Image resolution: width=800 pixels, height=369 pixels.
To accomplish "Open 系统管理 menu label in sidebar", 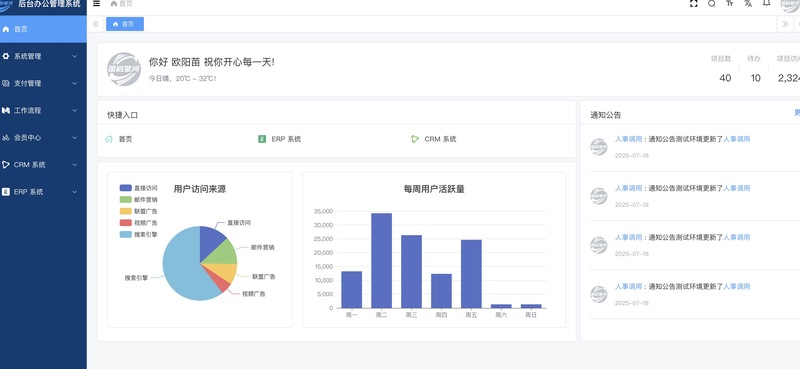I will point(28,56).
